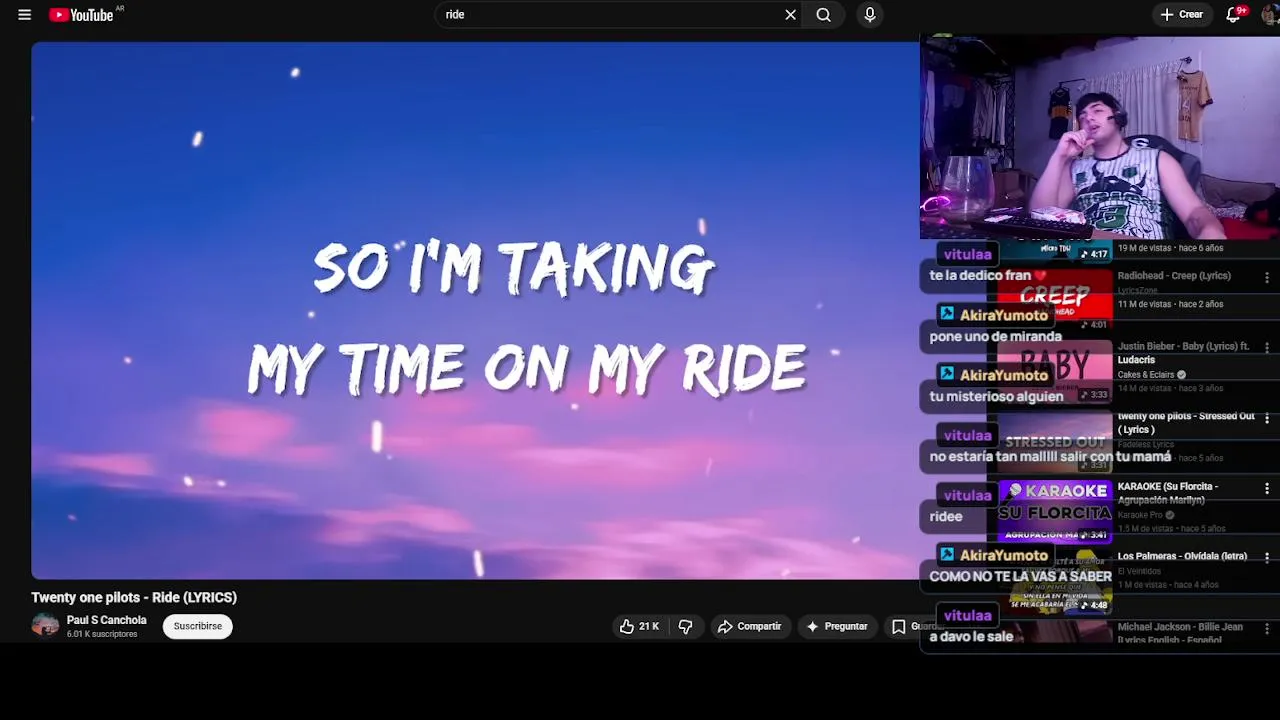Image resolution: width=1280 pixels, height=720 pixels.
Task: Click the magnifier search button
Action: point(823,15)
